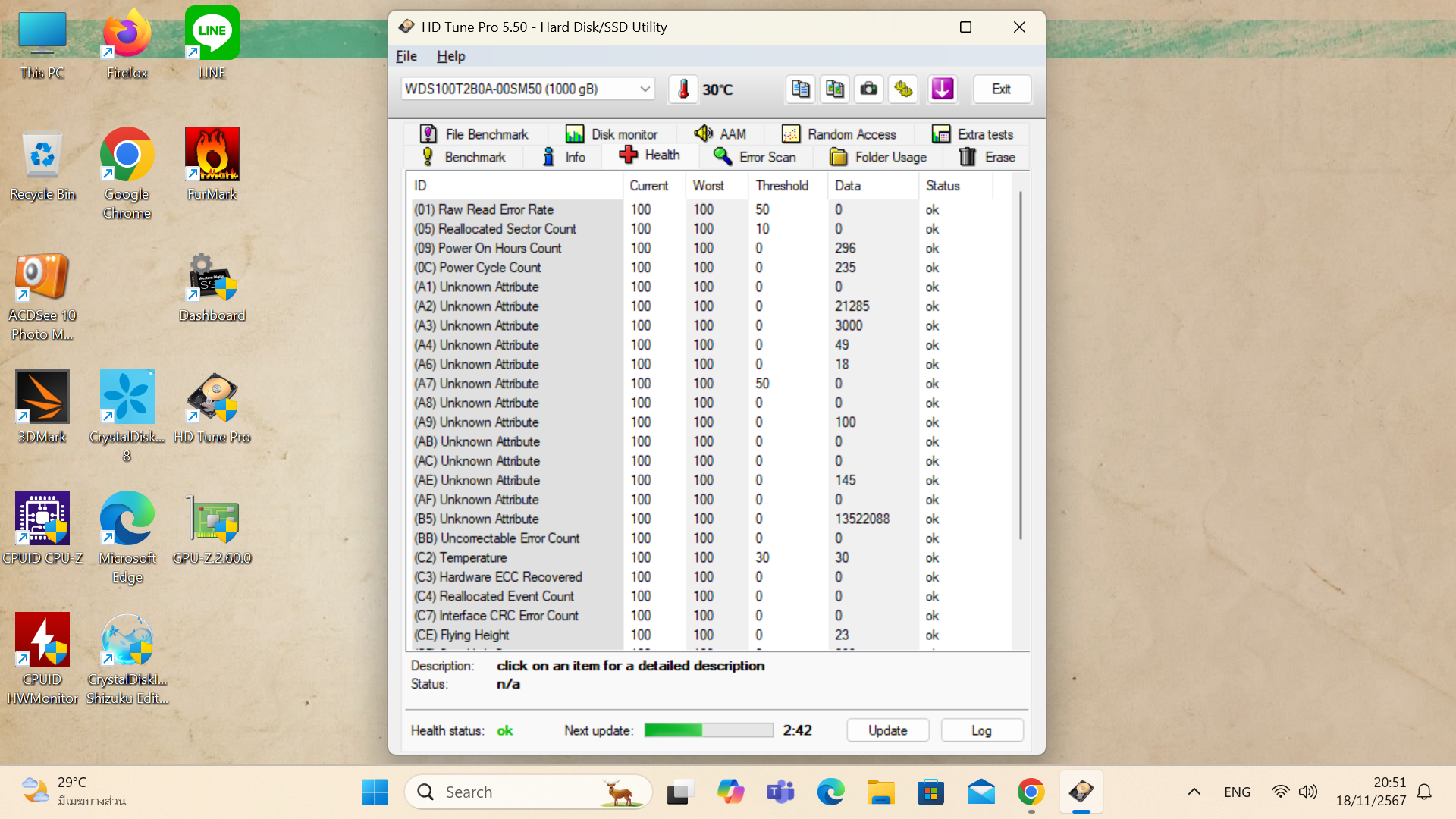Open HD Tune Pro desktop shortcut
This screenshot has width=1456, height=819.
click(x=212, y=408)
